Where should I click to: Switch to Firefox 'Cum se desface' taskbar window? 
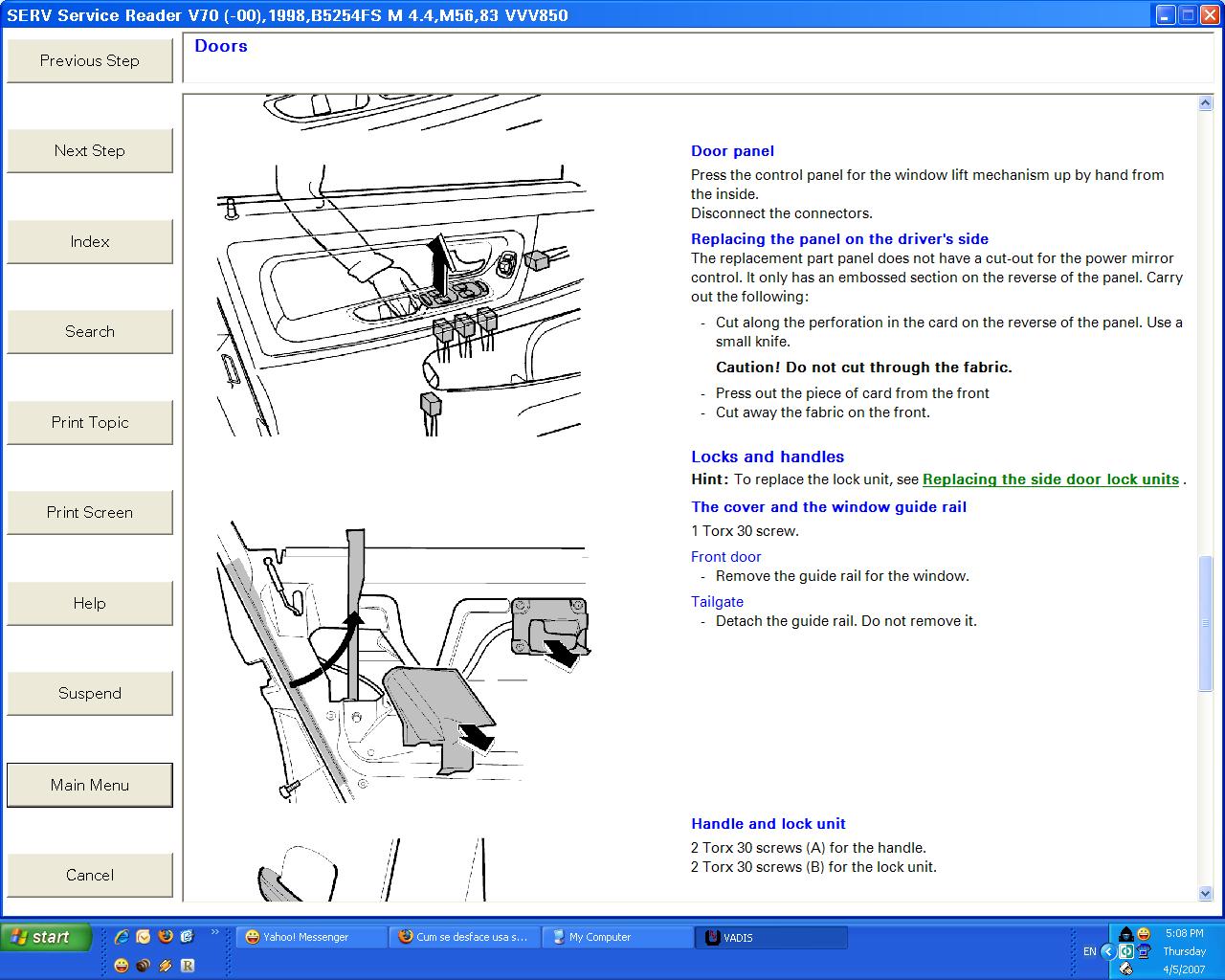click(x=465, y=937)
